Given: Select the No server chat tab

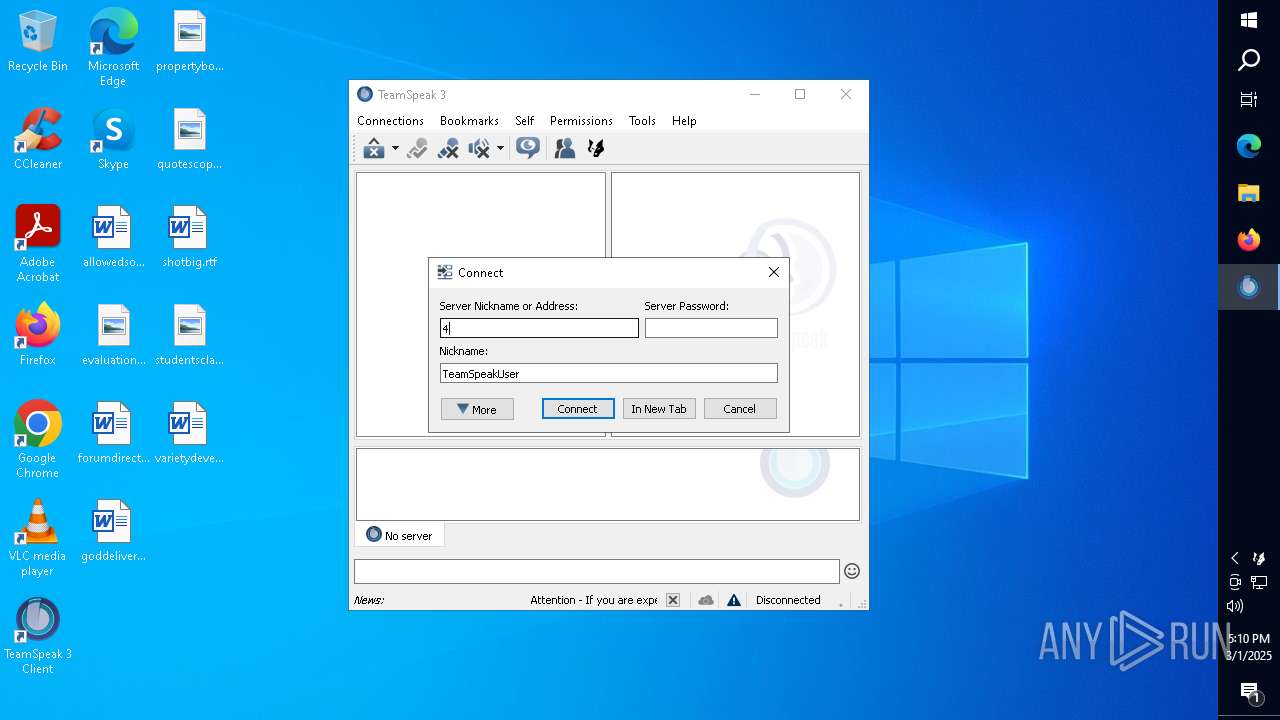Looking at the screenshot, I should (x=400, y=535).
